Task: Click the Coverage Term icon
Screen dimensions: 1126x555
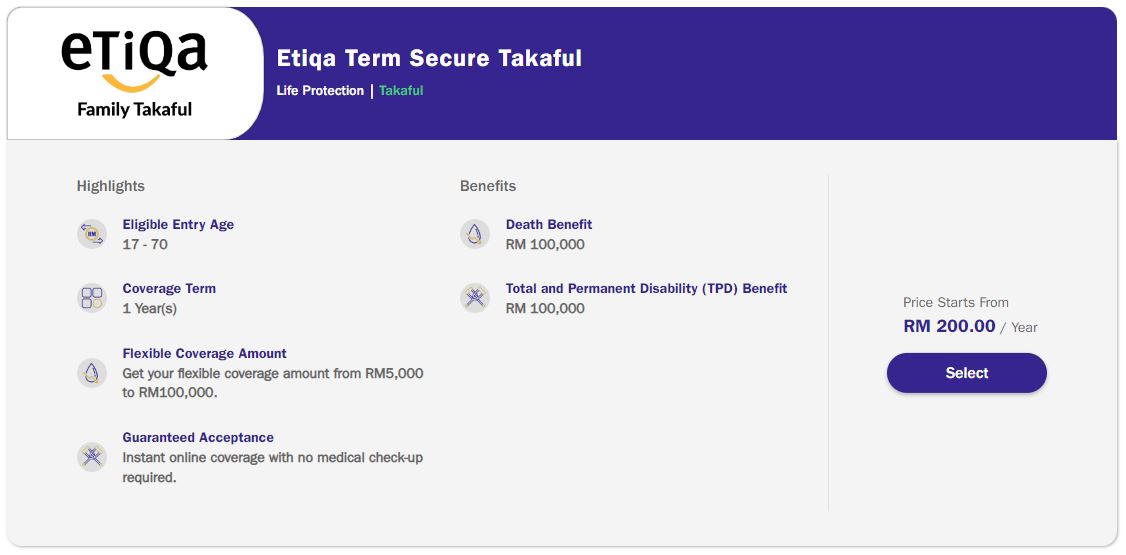Action: click(x=92, y=298)
